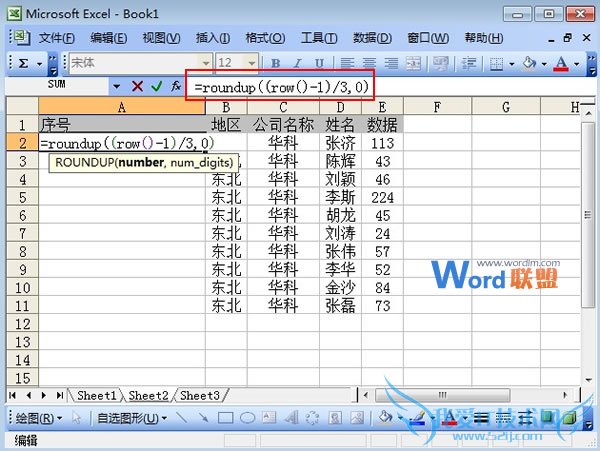The width and height of the screenshot is (600, 451).
Task: Open the font name combo box
Action: pyautogui.click(x=140, y=63)
